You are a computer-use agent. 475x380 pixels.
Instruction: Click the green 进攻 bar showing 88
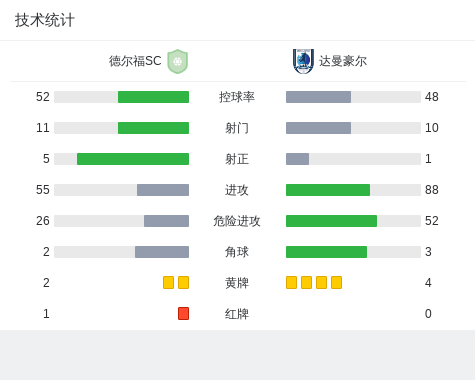point(328,190)
